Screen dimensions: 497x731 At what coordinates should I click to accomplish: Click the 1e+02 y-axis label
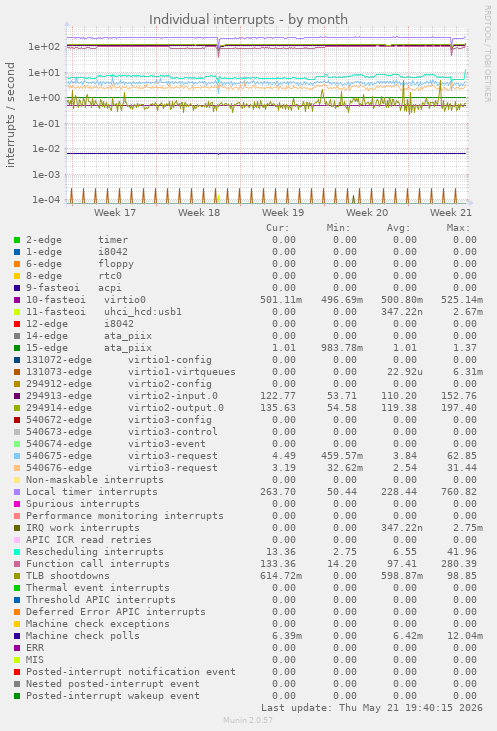pos(44,47)
